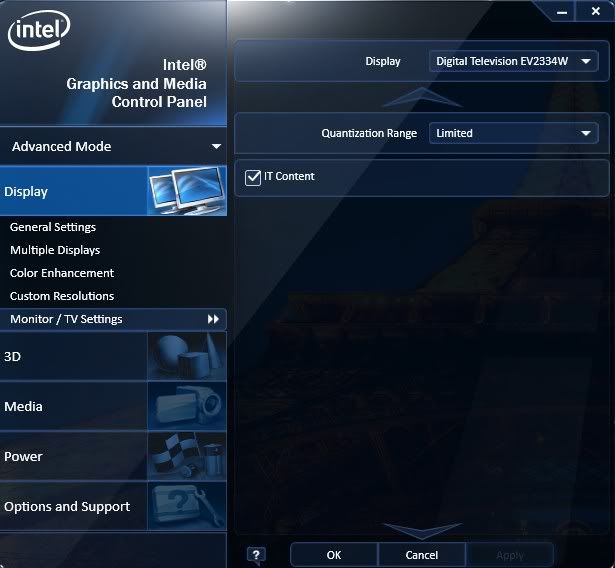The image size is (615, 568).
Task: Open General Settings submenu item
Action: 53,227
